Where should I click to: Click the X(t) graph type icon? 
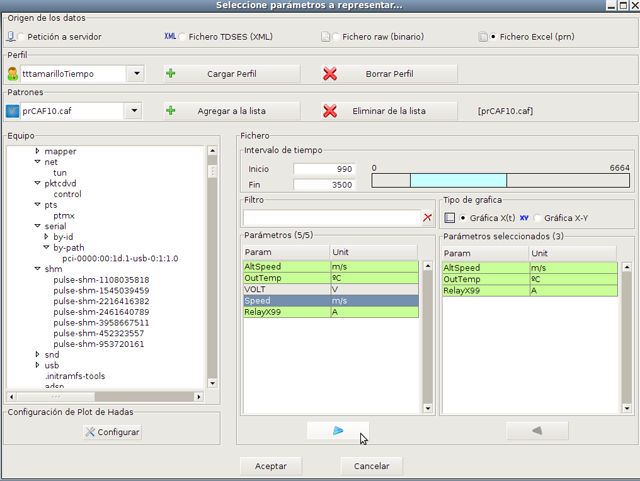click(x=449, y=218)
